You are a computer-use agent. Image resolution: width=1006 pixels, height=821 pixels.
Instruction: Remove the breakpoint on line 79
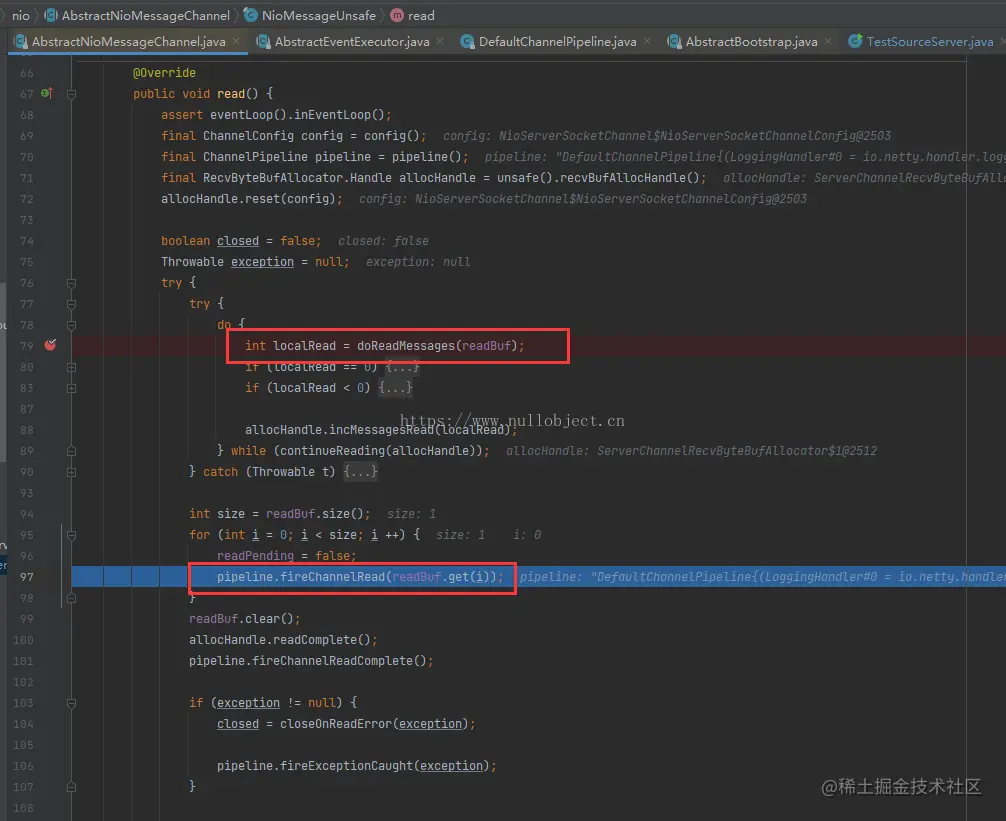coord(50,345)
